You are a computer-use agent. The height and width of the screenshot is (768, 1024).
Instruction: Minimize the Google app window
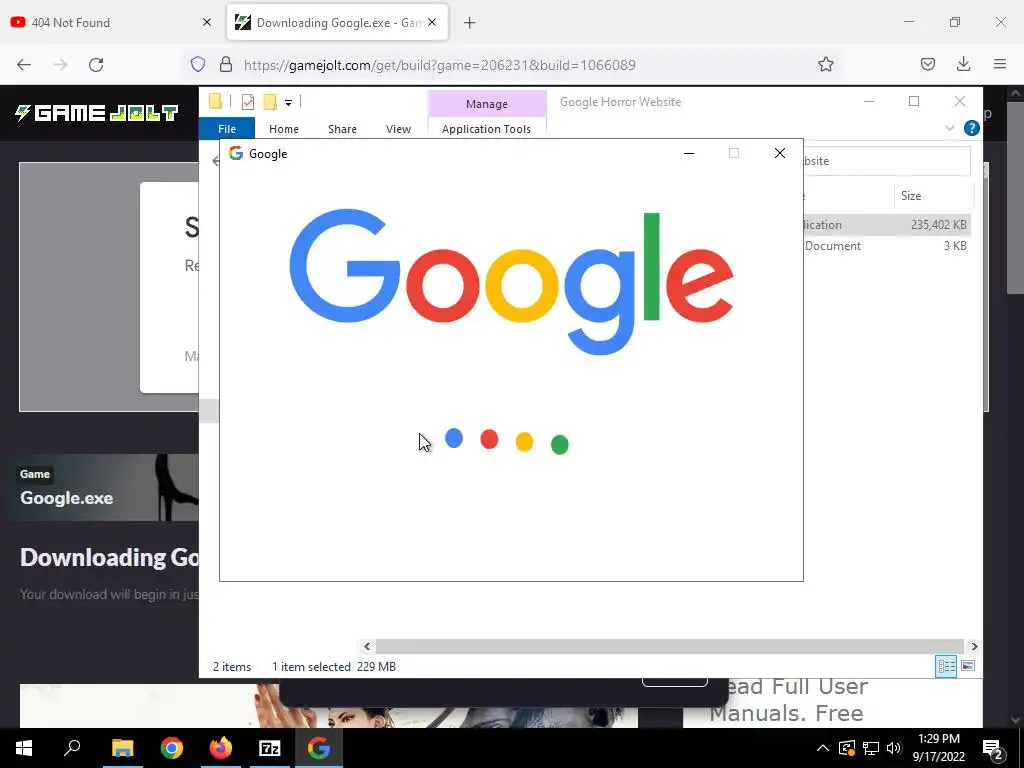[x=689, y=153]
